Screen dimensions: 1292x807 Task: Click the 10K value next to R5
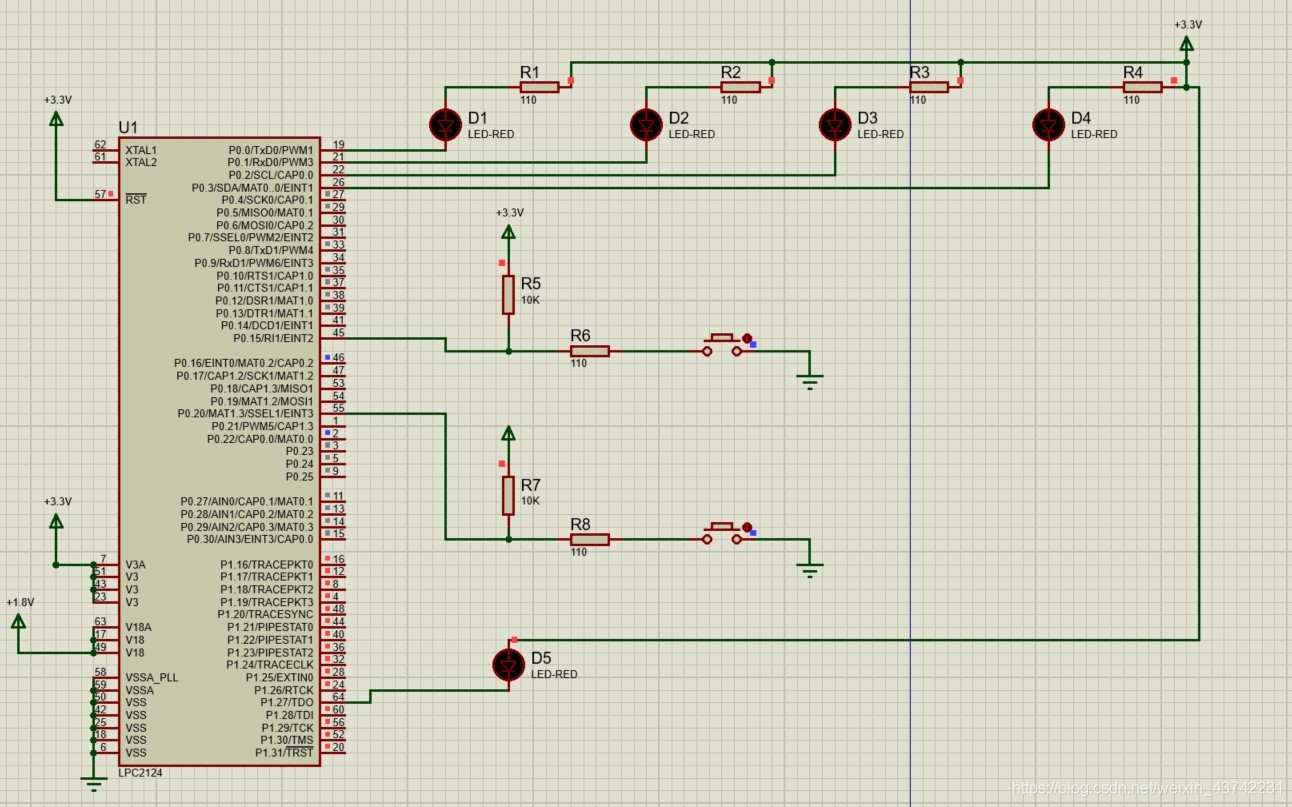point(530,300)
